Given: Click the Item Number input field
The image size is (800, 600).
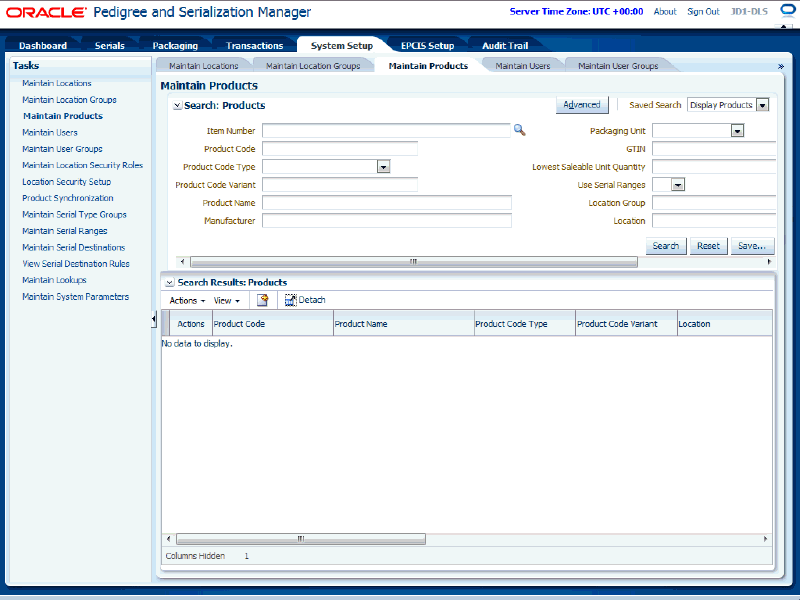Looking at the screenshot, I should coord(386,131).
